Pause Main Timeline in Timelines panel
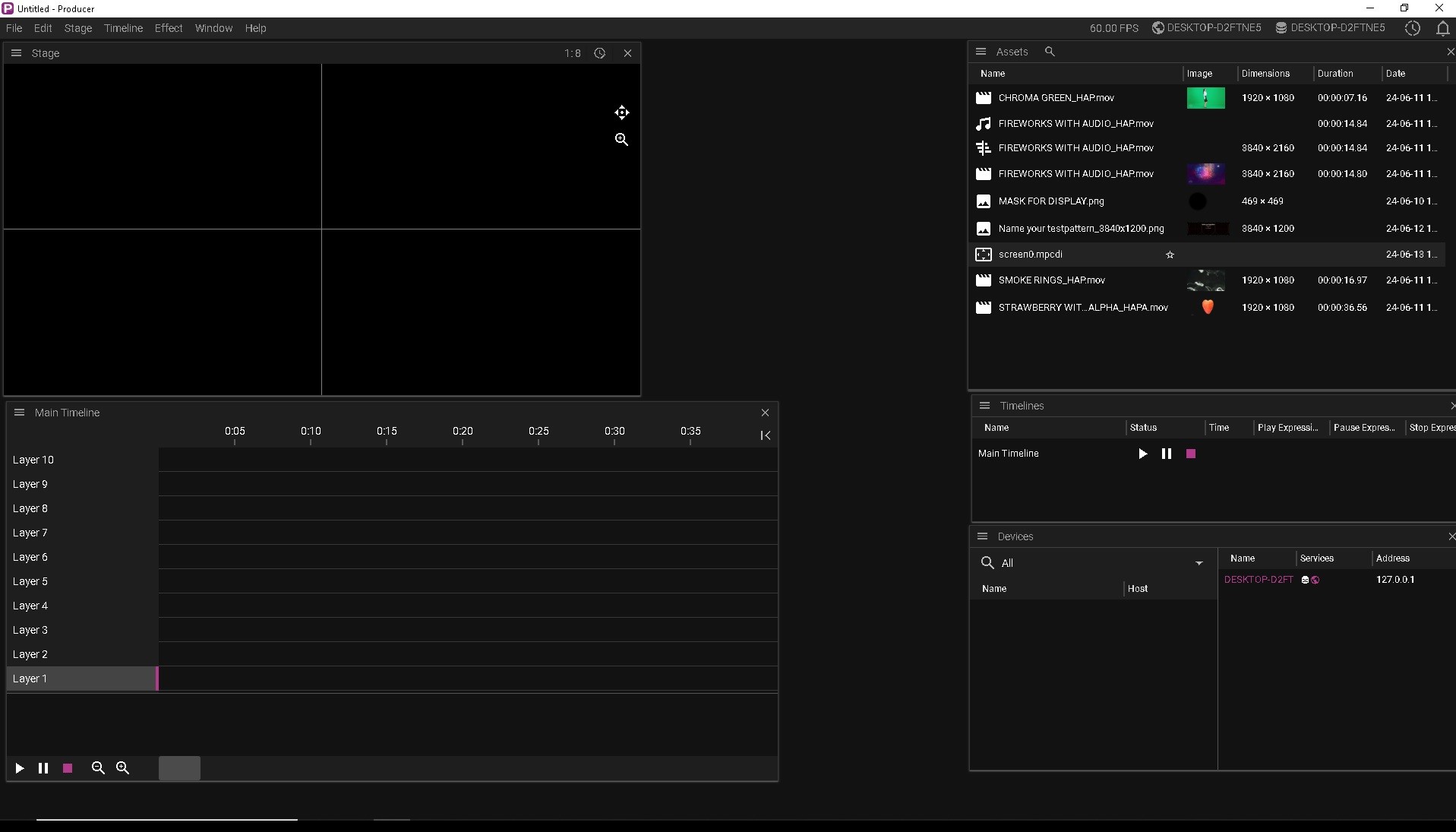This screenshot has width=1456, height=832. point(1166,454)
